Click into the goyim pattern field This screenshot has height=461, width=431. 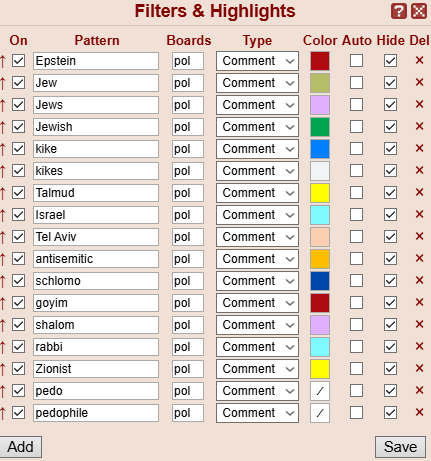pyautogui.click(x=96, y=303)
